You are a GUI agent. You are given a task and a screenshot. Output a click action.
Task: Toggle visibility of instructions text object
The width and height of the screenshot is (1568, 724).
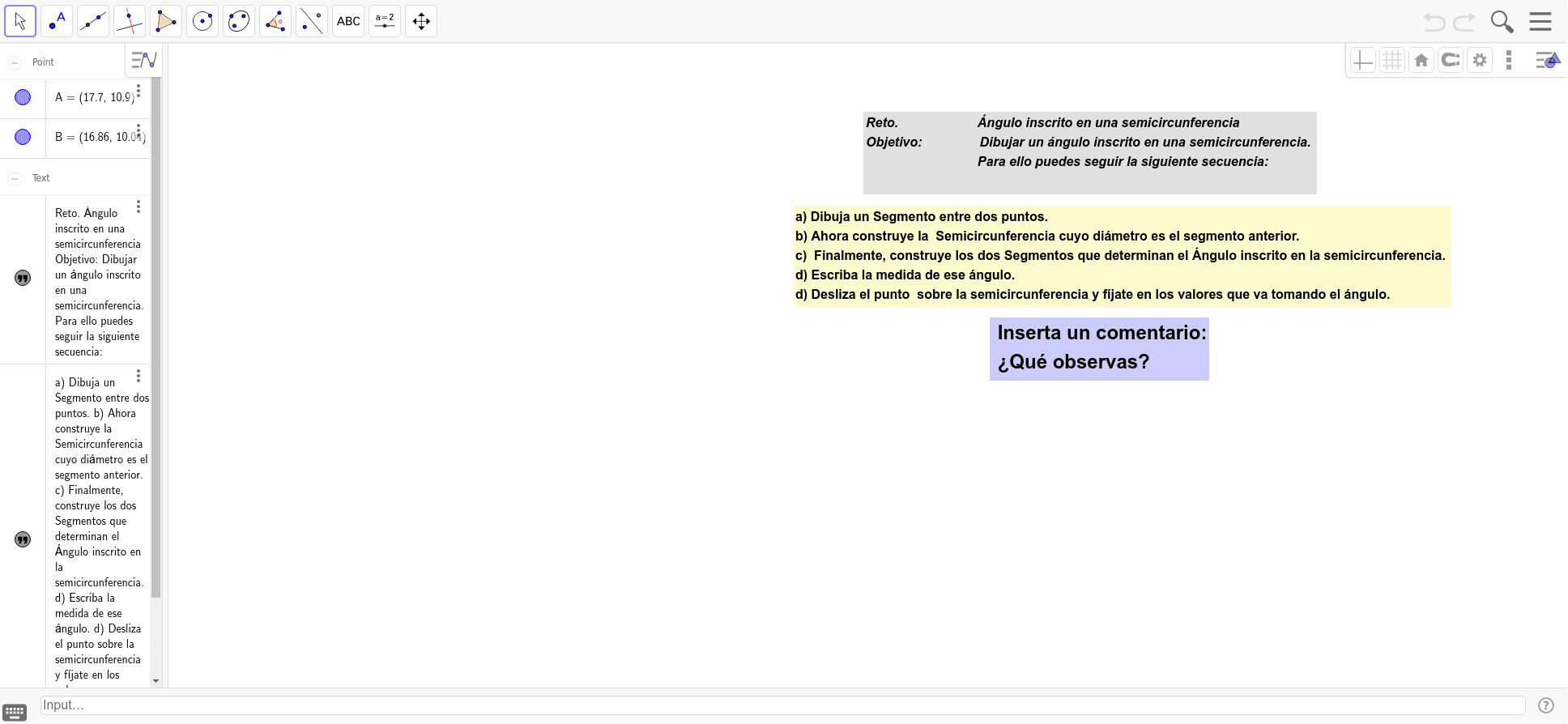coord(23,539)
